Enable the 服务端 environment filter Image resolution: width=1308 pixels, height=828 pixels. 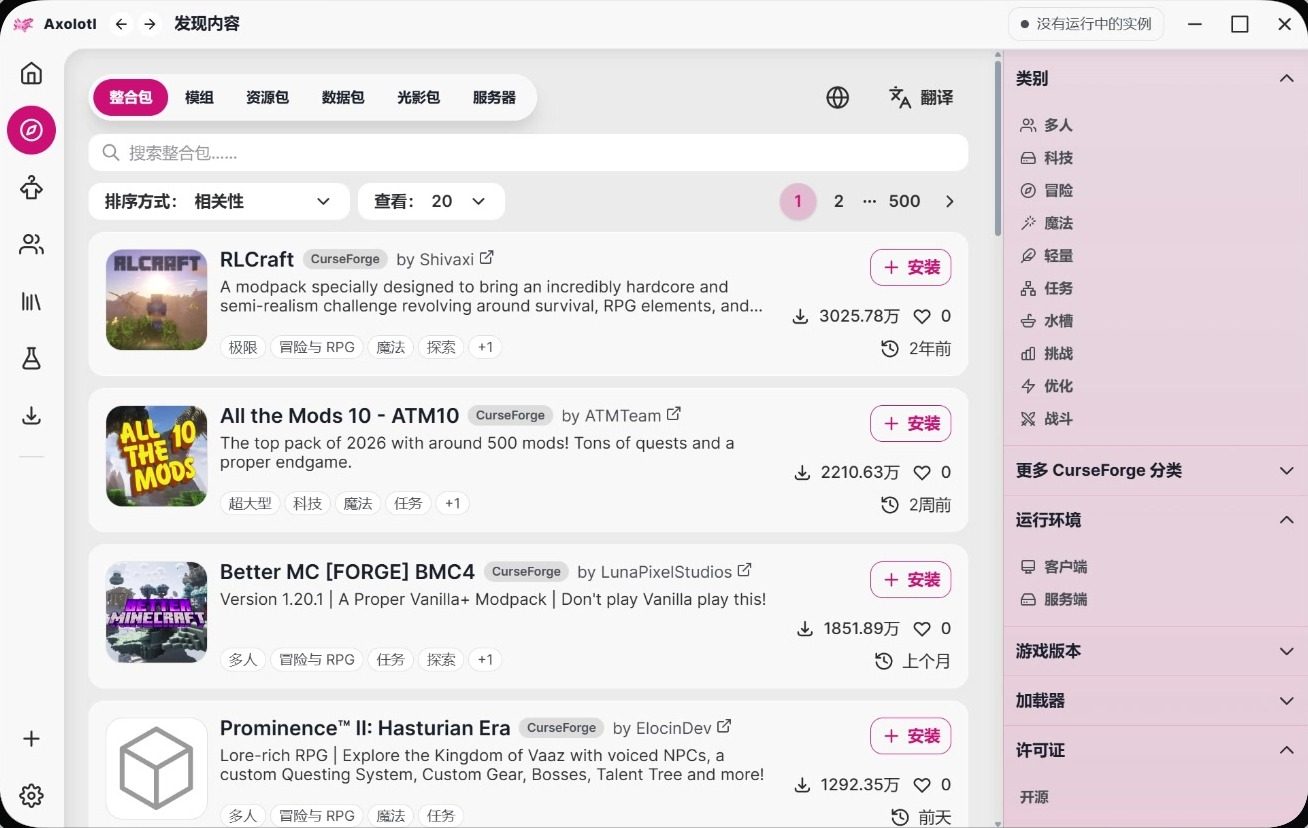1053,600
